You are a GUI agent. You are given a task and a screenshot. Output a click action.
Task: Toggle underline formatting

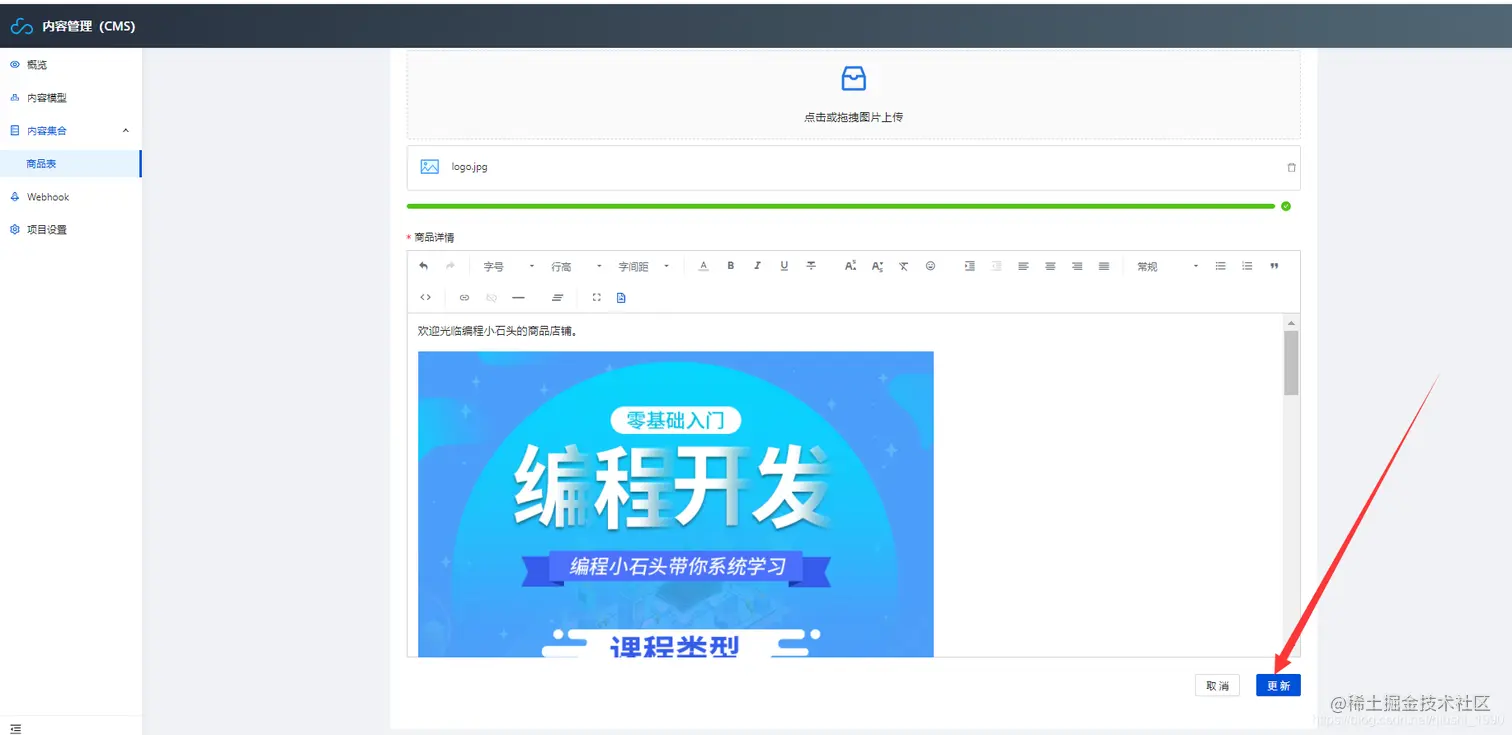click(784, 266)
